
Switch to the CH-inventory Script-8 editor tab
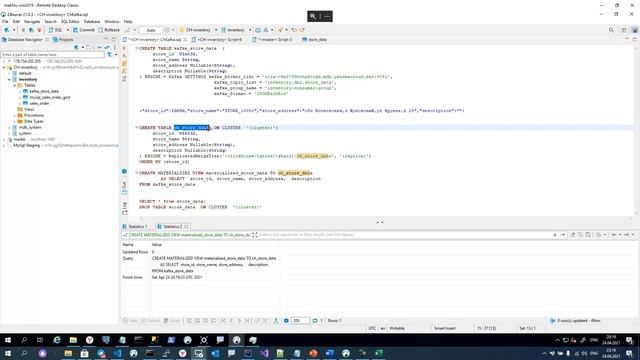(217, 40)
